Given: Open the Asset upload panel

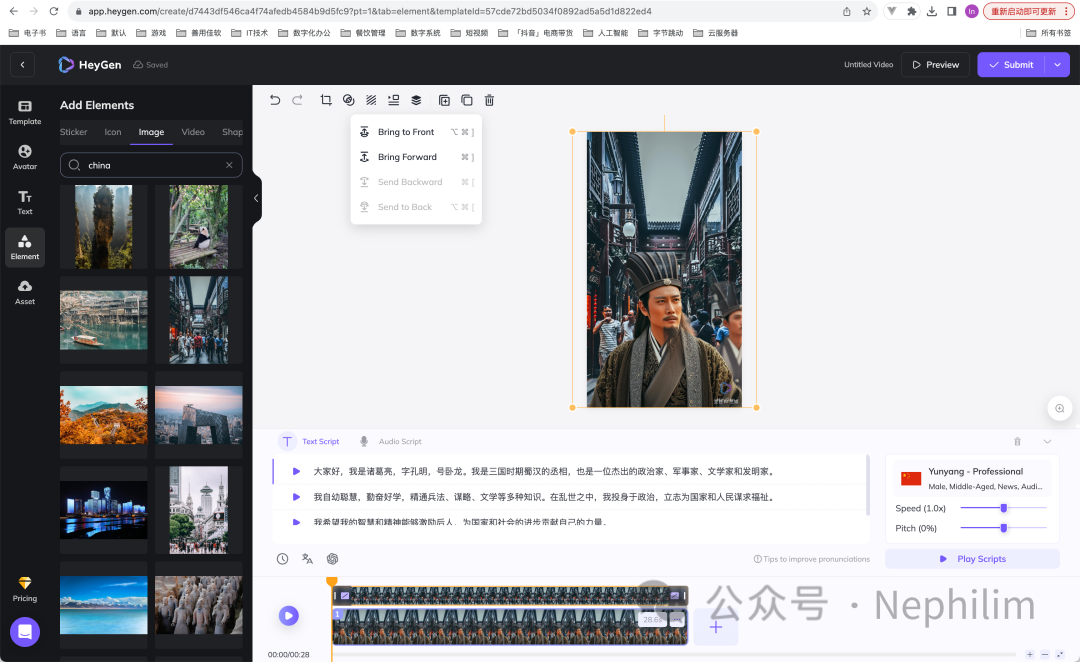Looking at the screenshot, I should 25,291.
